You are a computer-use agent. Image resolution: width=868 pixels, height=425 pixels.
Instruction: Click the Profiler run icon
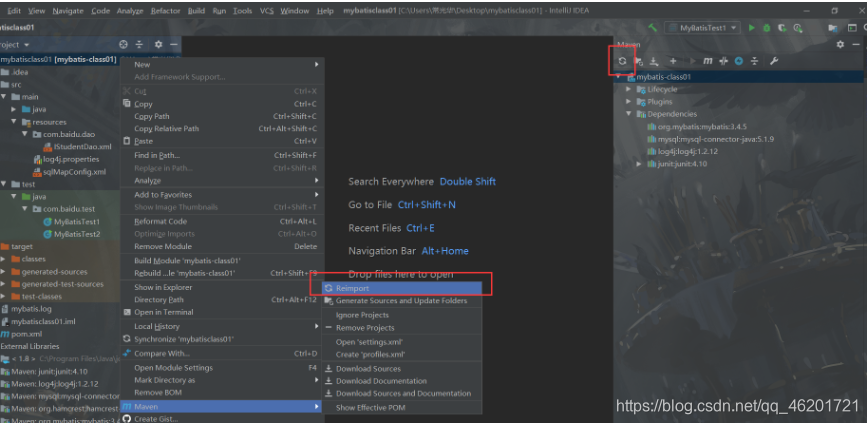click(x=798, y=28)
